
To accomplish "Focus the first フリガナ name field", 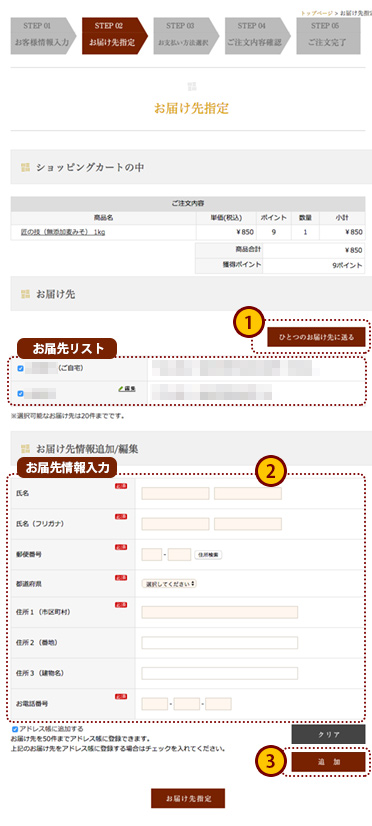I will [x=175, y=524].
